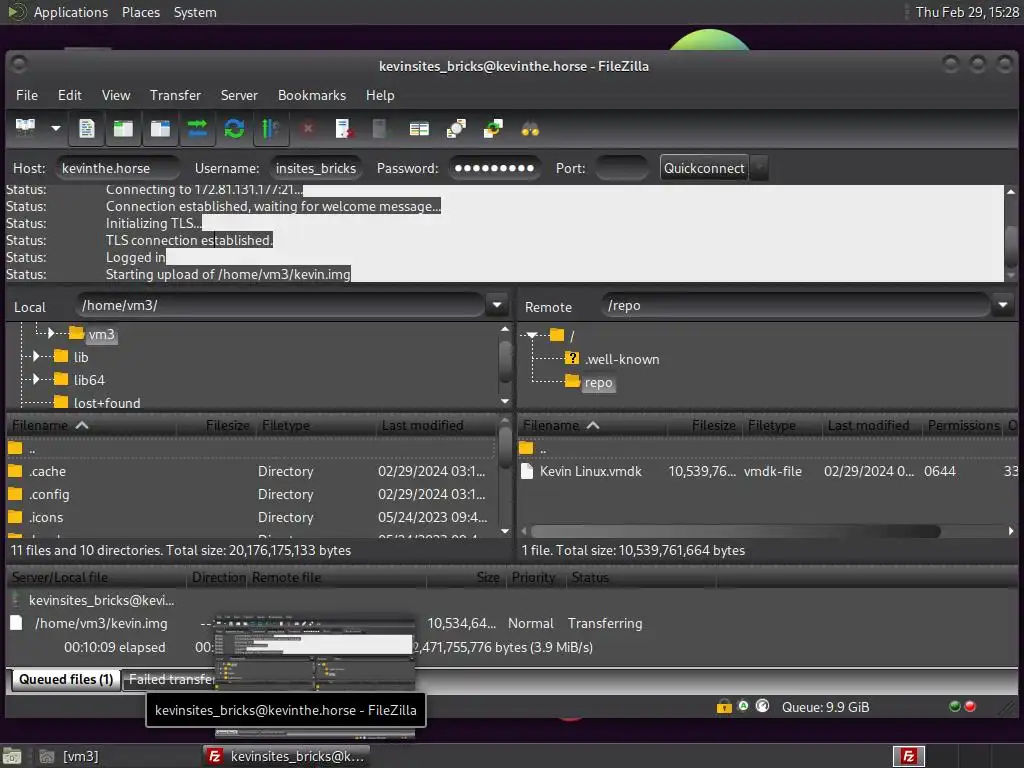Click the lock encryption status icon
Viewport: 1024px width, 768px height.
point(724,707)
